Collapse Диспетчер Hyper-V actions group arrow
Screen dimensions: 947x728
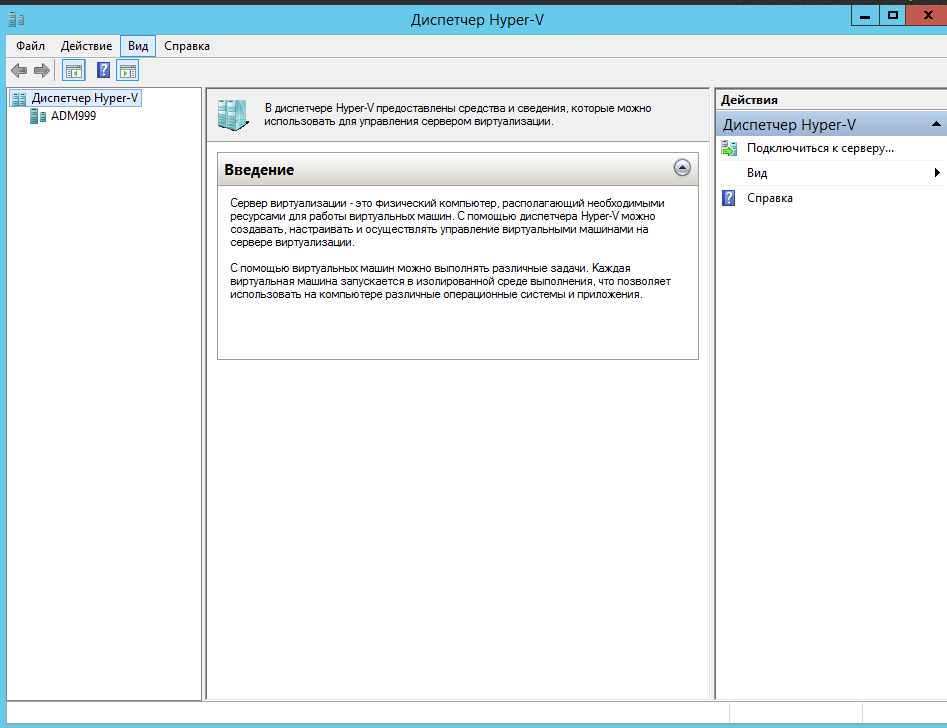pyautogui.click(x=936, y=124)
